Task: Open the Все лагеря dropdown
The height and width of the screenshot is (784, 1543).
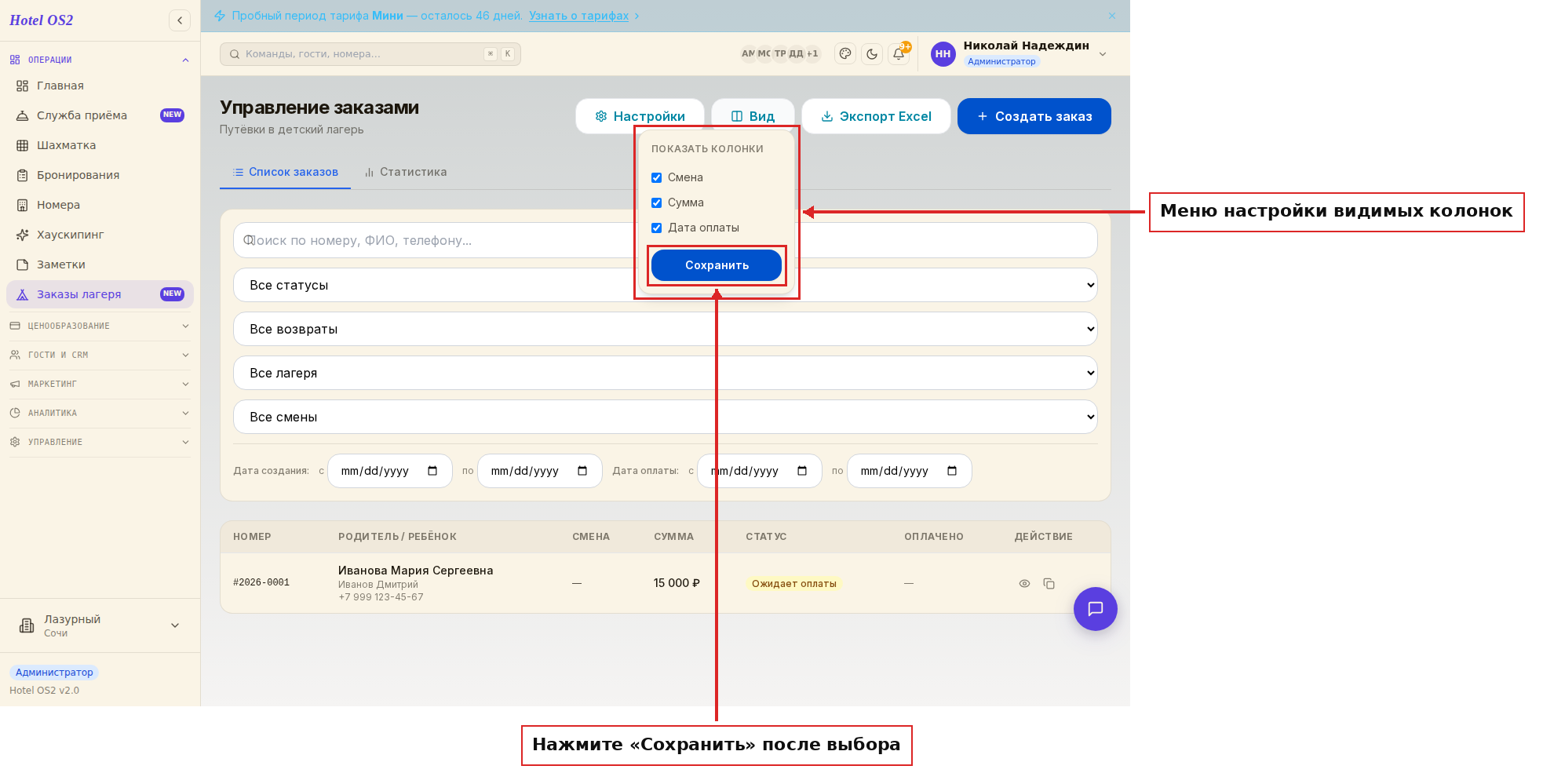Action: (665, 373)
